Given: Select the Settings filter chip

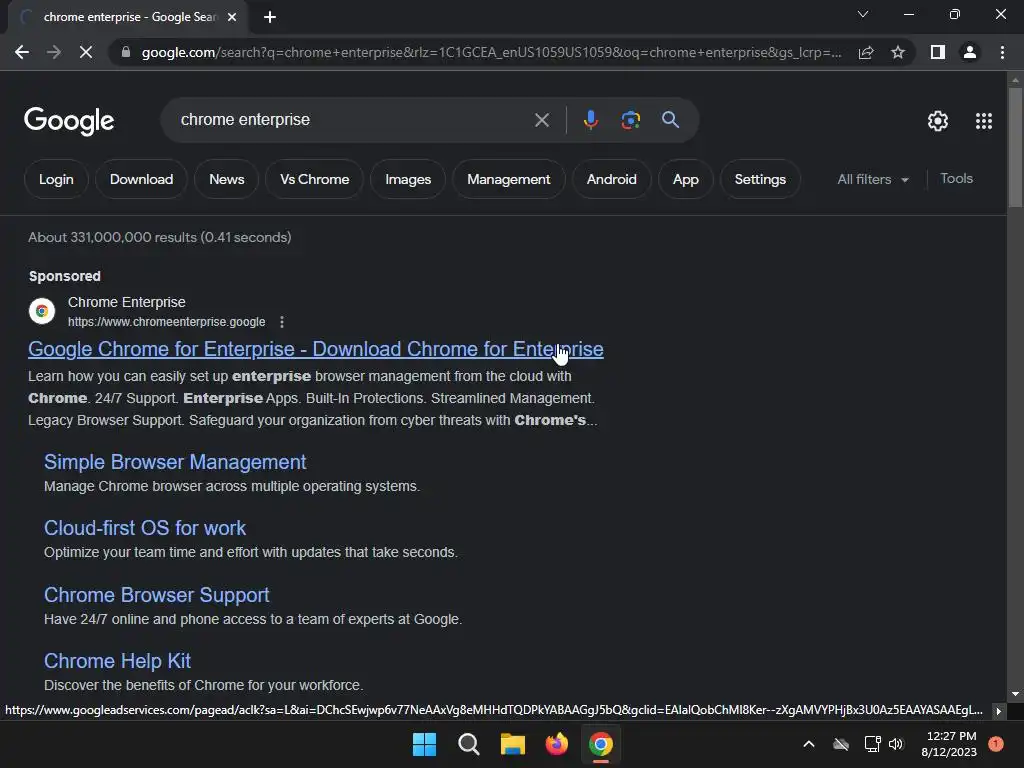Looking at the screenshot, I should pyautogui.click(x=760, y=179).
